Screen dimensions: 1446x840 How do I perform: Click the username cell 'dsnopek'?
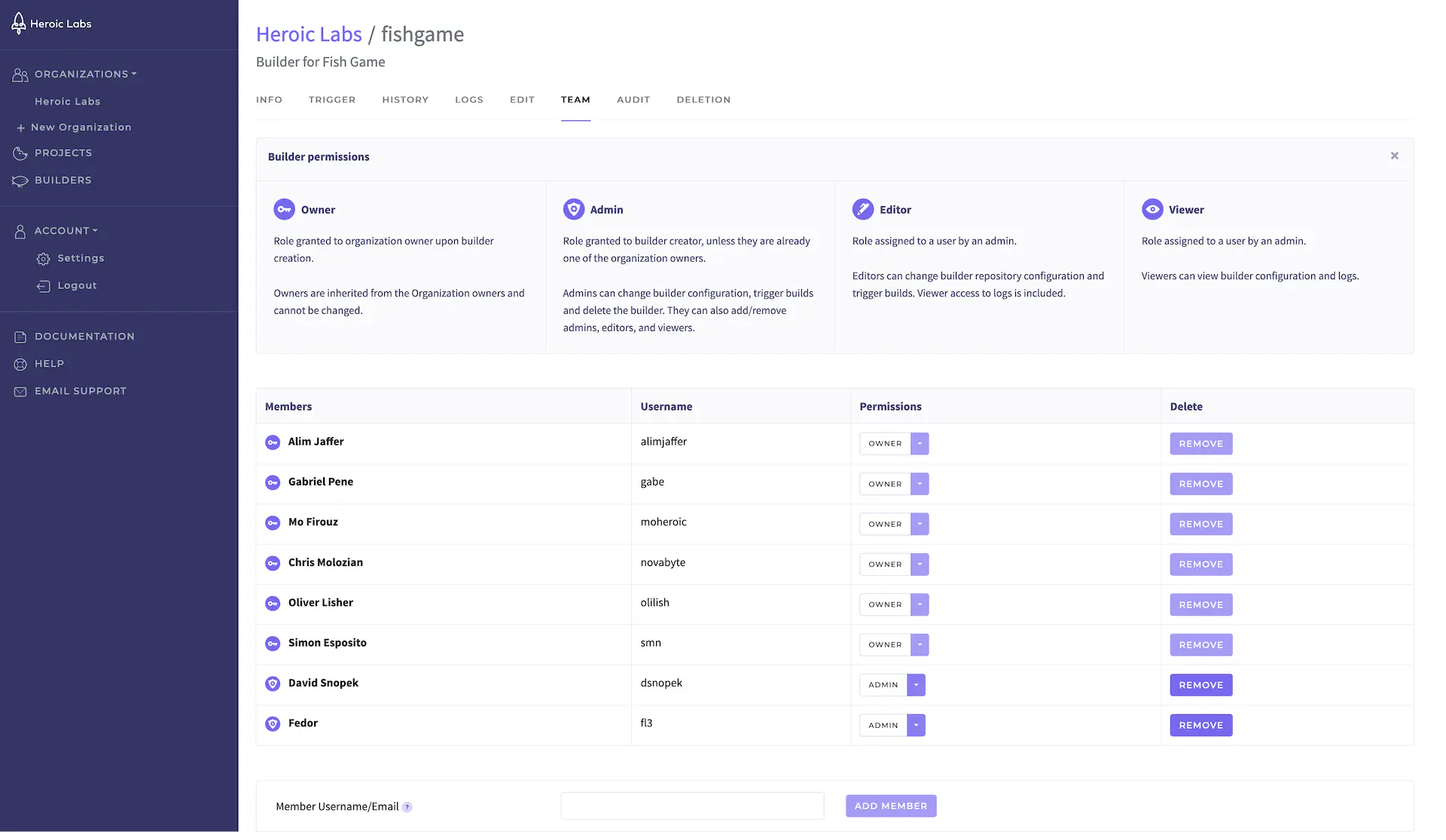(x=661, y=683)
